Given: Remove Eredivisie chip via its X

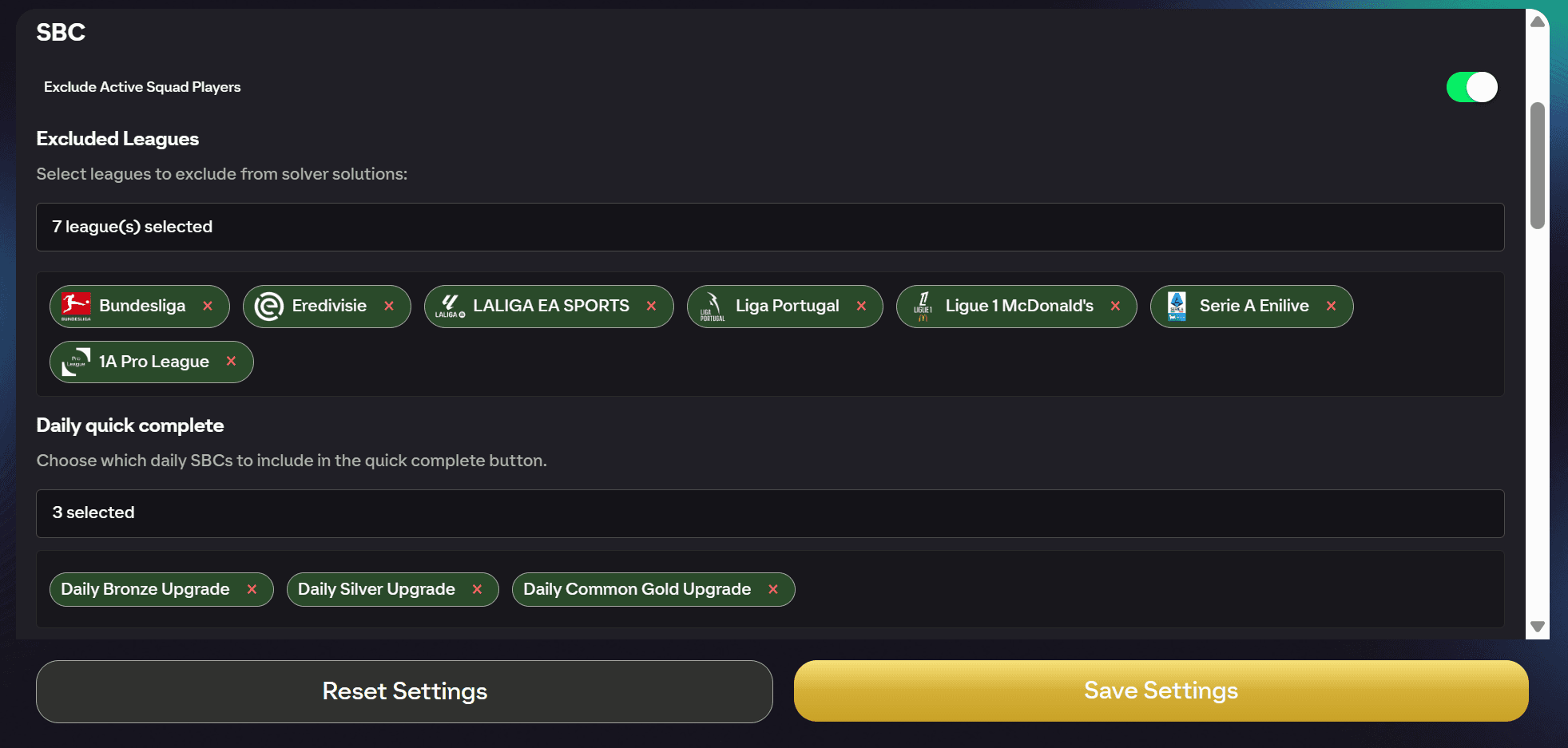Looking at the screenshot, I should (x=389, y=306).
